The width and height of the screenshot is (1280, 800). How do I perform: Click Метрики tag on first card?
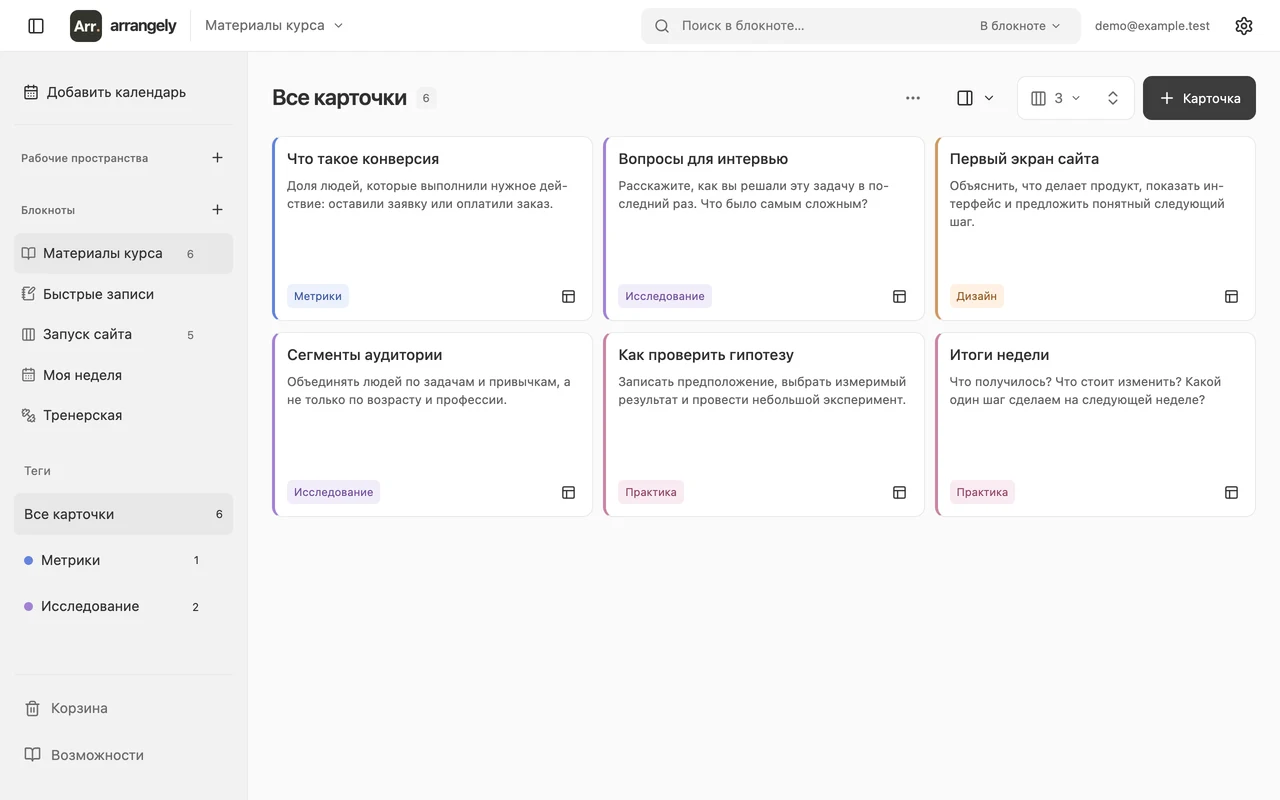point(318,296)
